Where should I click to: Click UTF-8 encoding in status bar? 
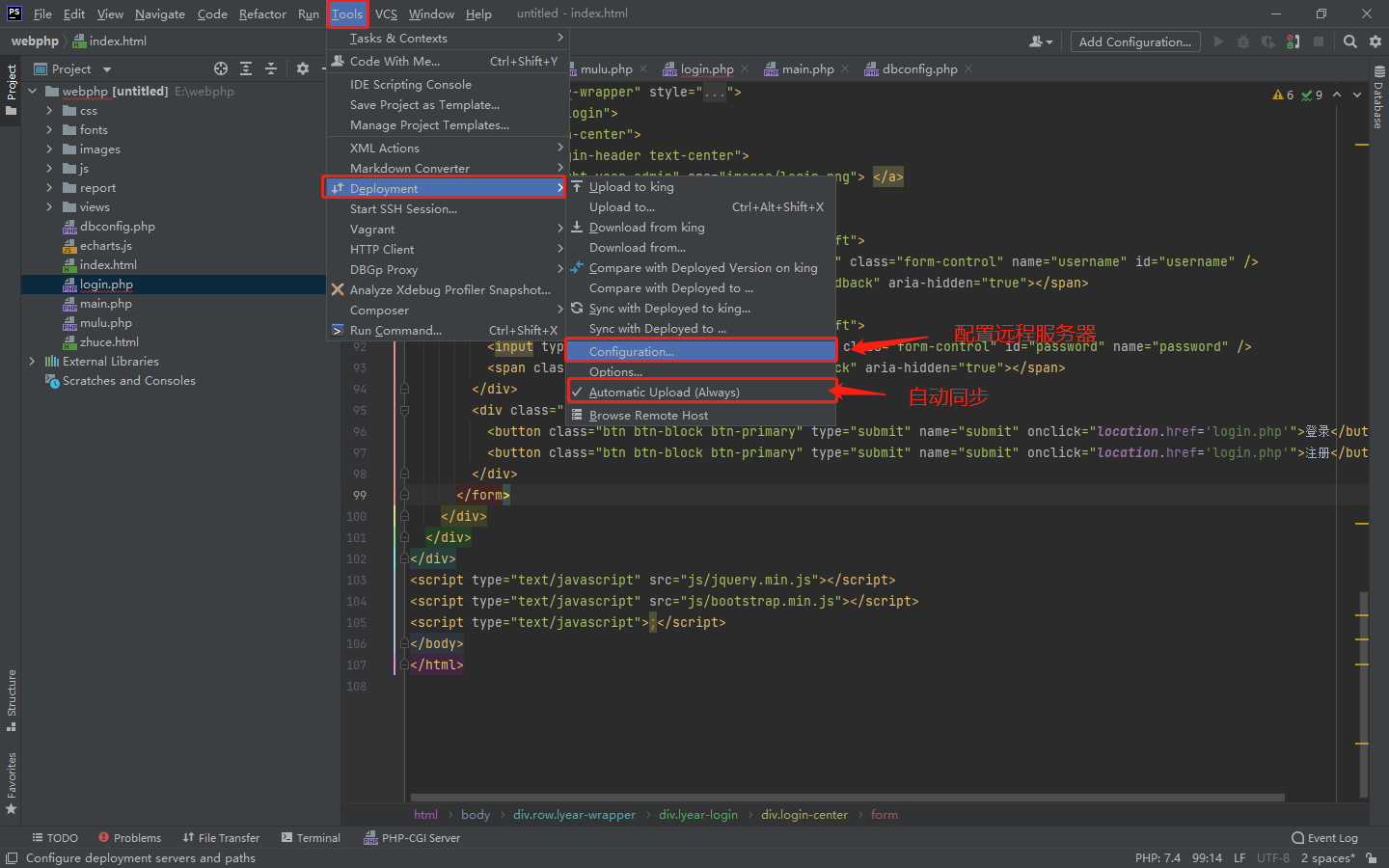[x=1273, y=857]
